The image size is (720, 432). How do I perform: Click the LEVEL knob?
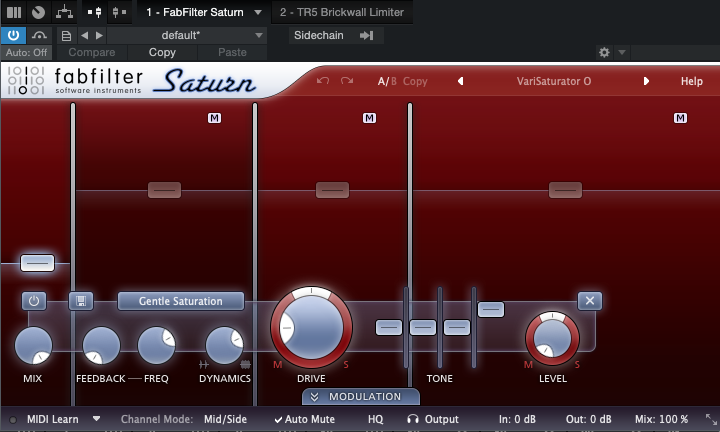click(x=552, y=338)
